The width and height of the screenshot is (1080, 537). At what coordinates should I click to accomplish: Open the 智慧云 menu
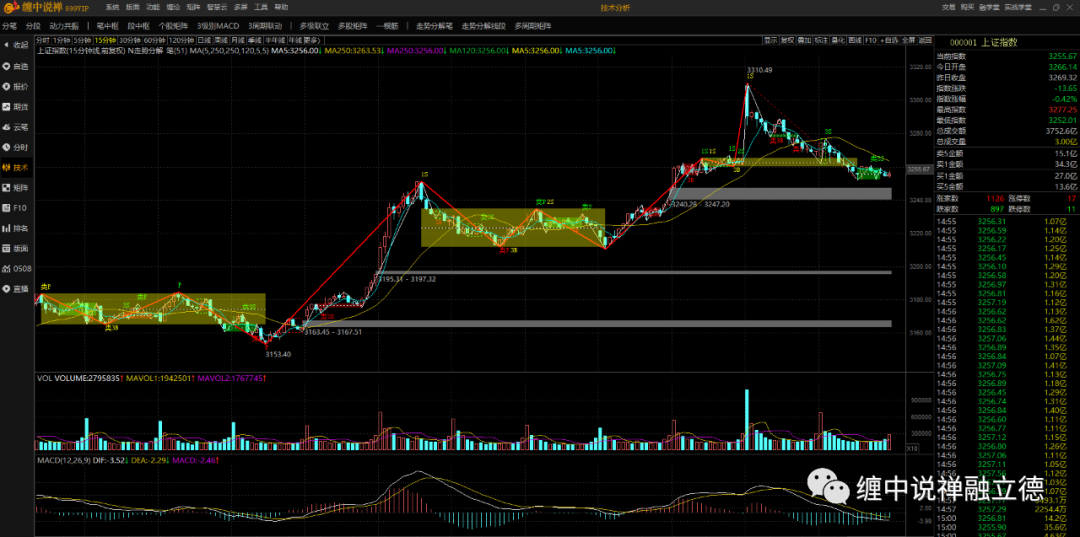tap(217, 8)
